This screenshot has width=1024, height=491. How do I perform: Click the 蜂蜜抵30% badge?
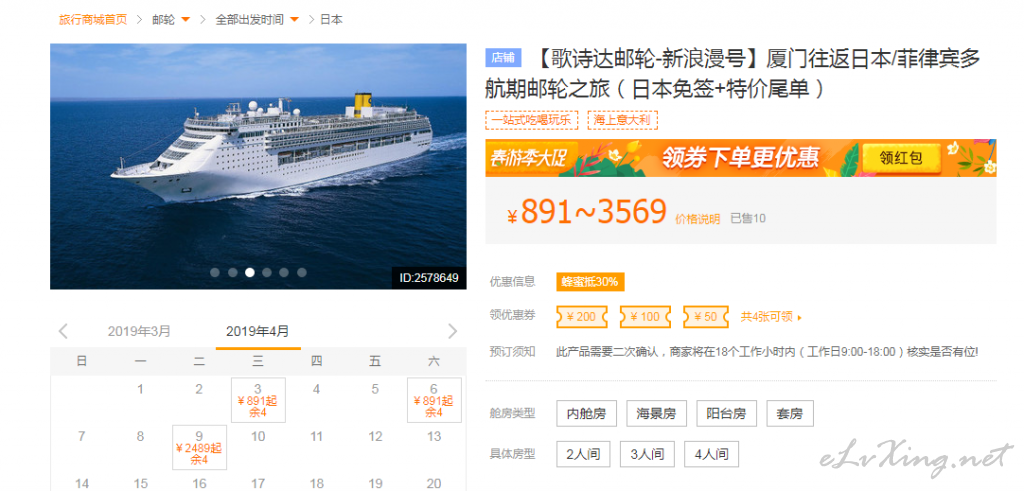[x=590, y=281]
